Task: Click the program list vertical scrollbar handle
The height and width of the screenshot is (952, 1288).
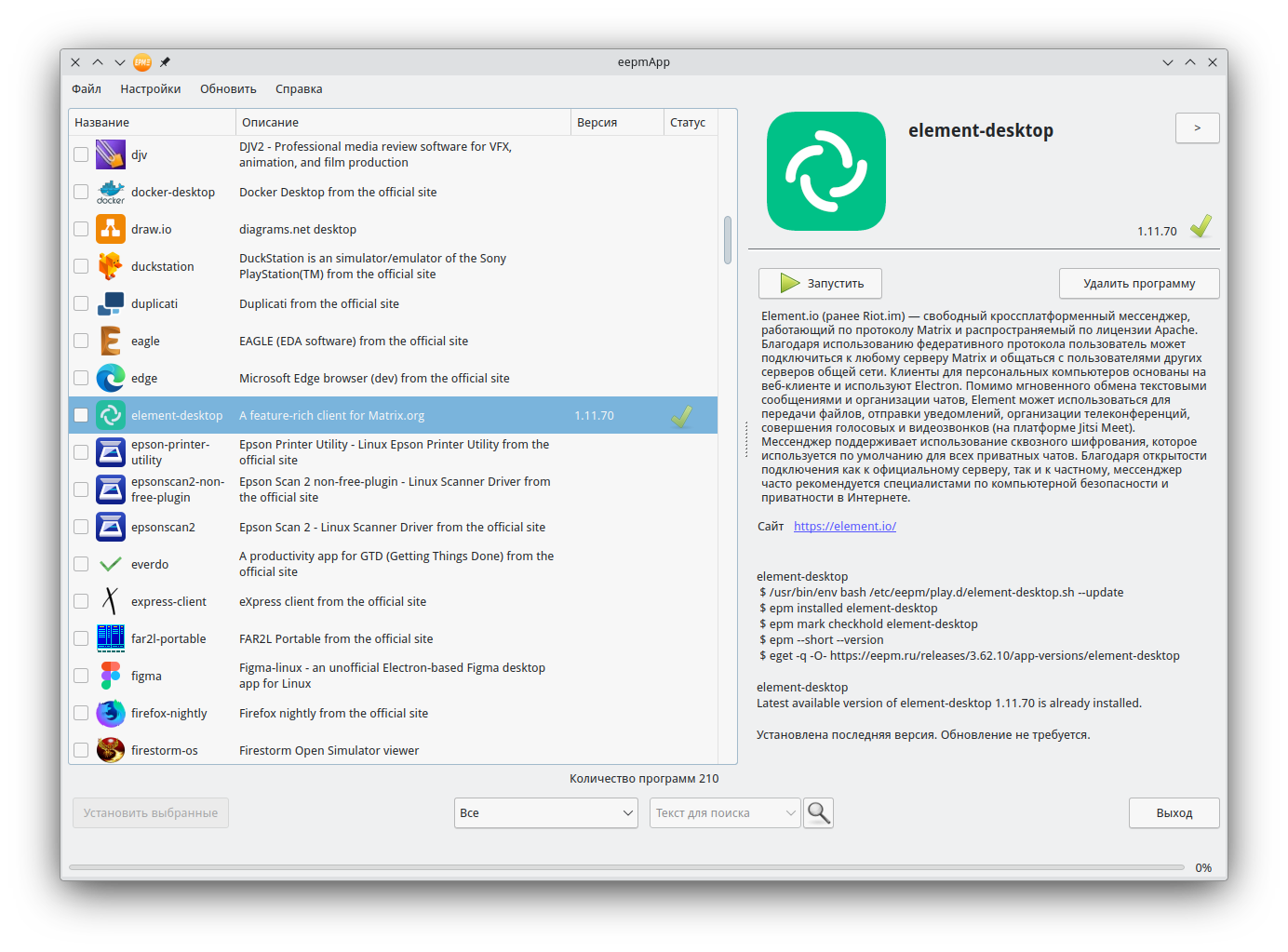Action: tap(727, 240)
